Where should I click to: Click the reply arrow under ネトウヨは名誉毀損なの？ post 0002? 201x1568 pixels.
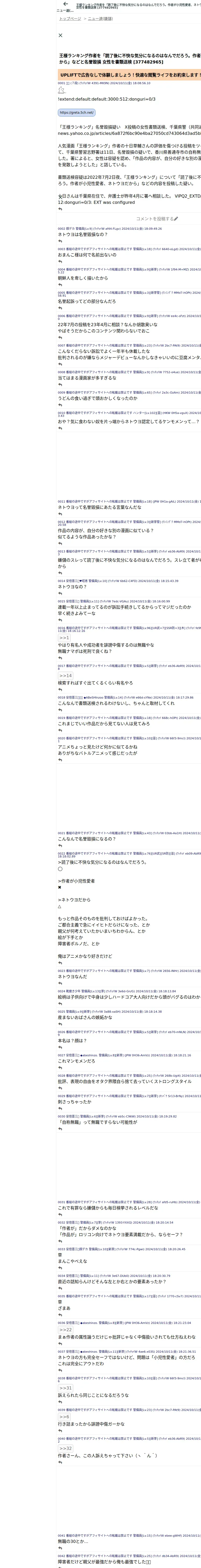[x=60, y=241]
